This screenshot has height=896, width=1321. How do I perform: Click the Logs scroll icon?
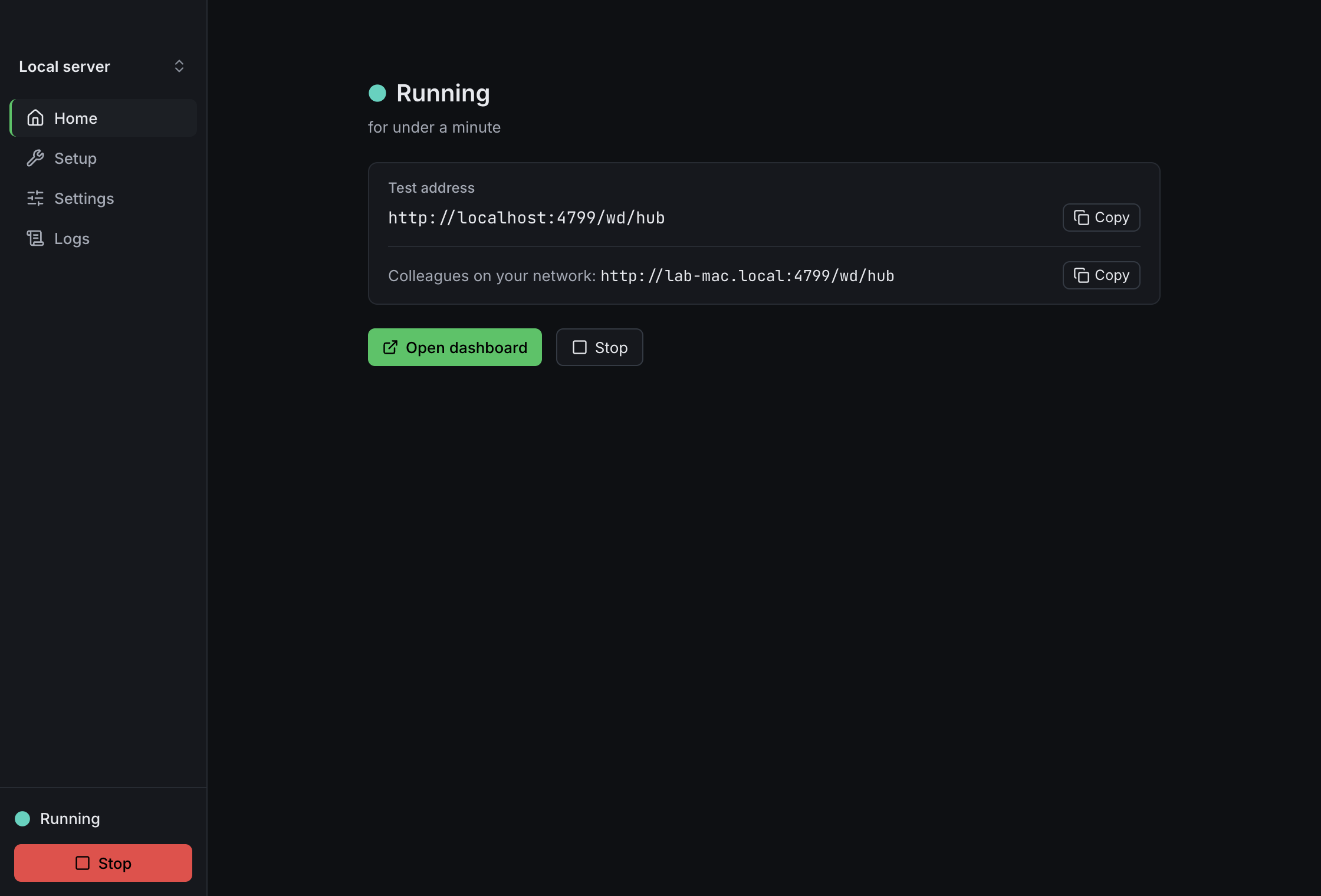click(35, 238)
